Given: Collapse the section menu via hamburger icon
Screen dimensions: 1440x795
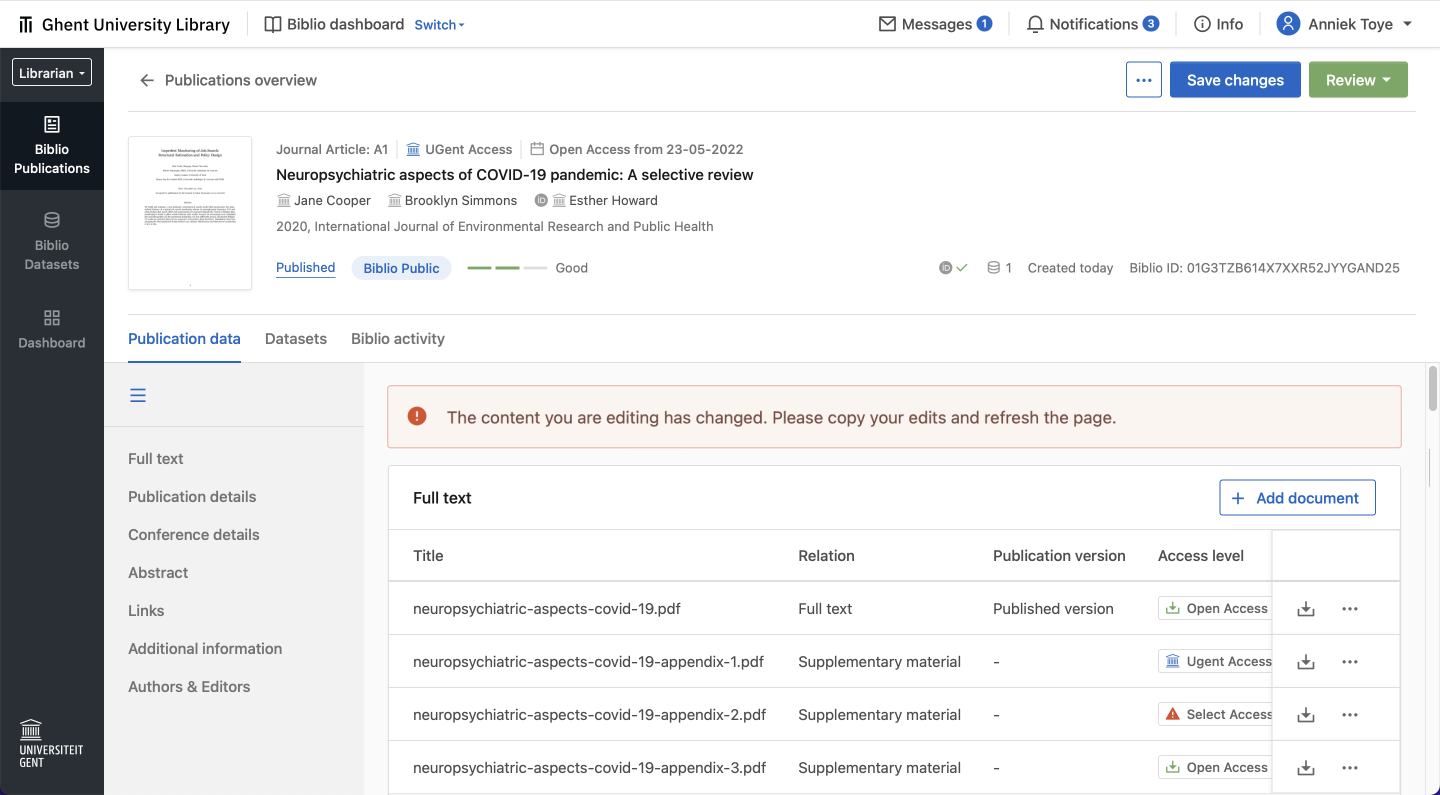Looking at the screenshot, I should click(137, 395).
